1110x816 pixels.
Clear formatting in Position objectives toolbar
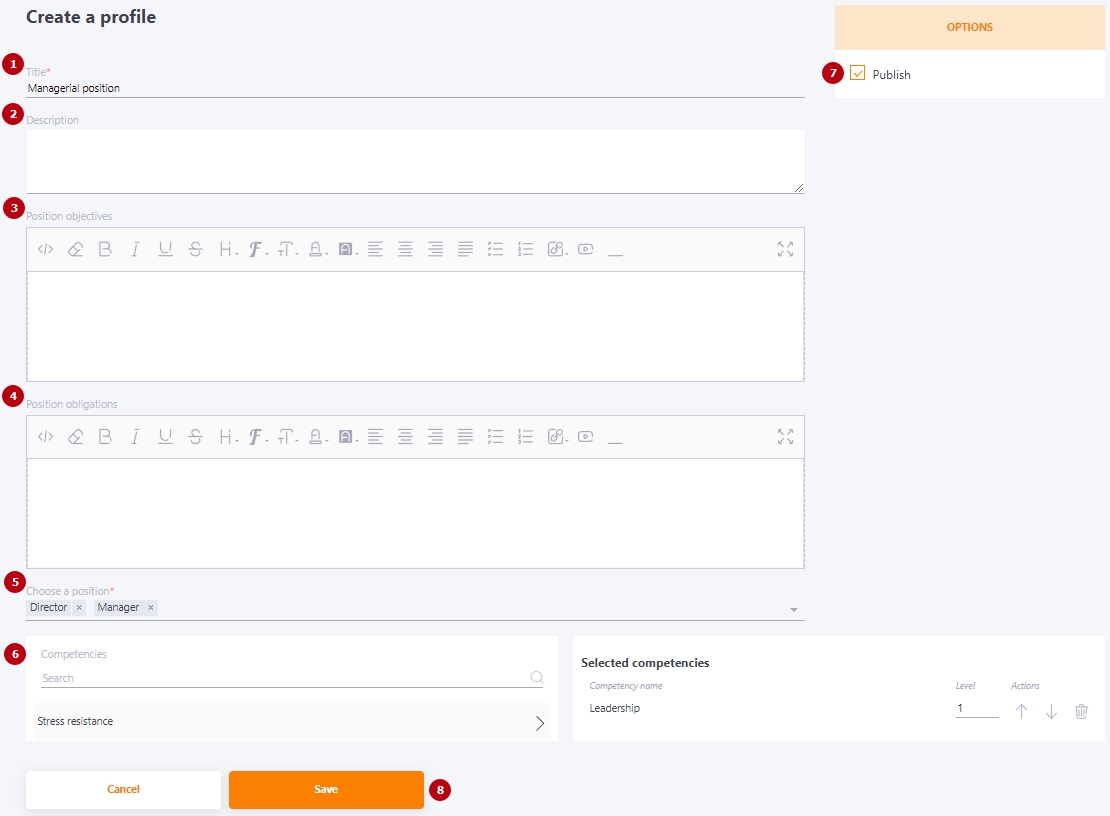pos(76,249)
